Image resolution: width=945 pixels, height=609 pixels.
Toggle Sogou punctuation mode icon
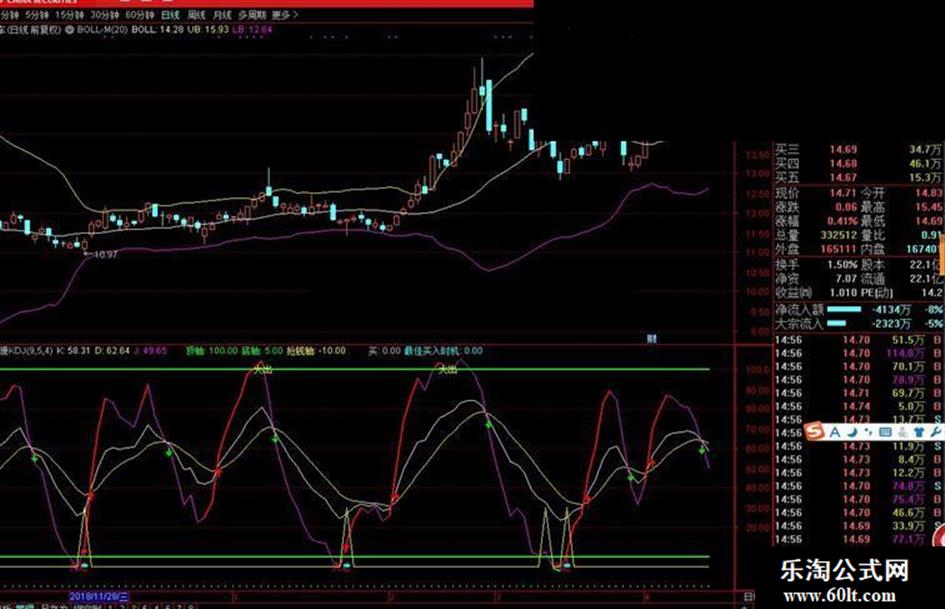868,432
